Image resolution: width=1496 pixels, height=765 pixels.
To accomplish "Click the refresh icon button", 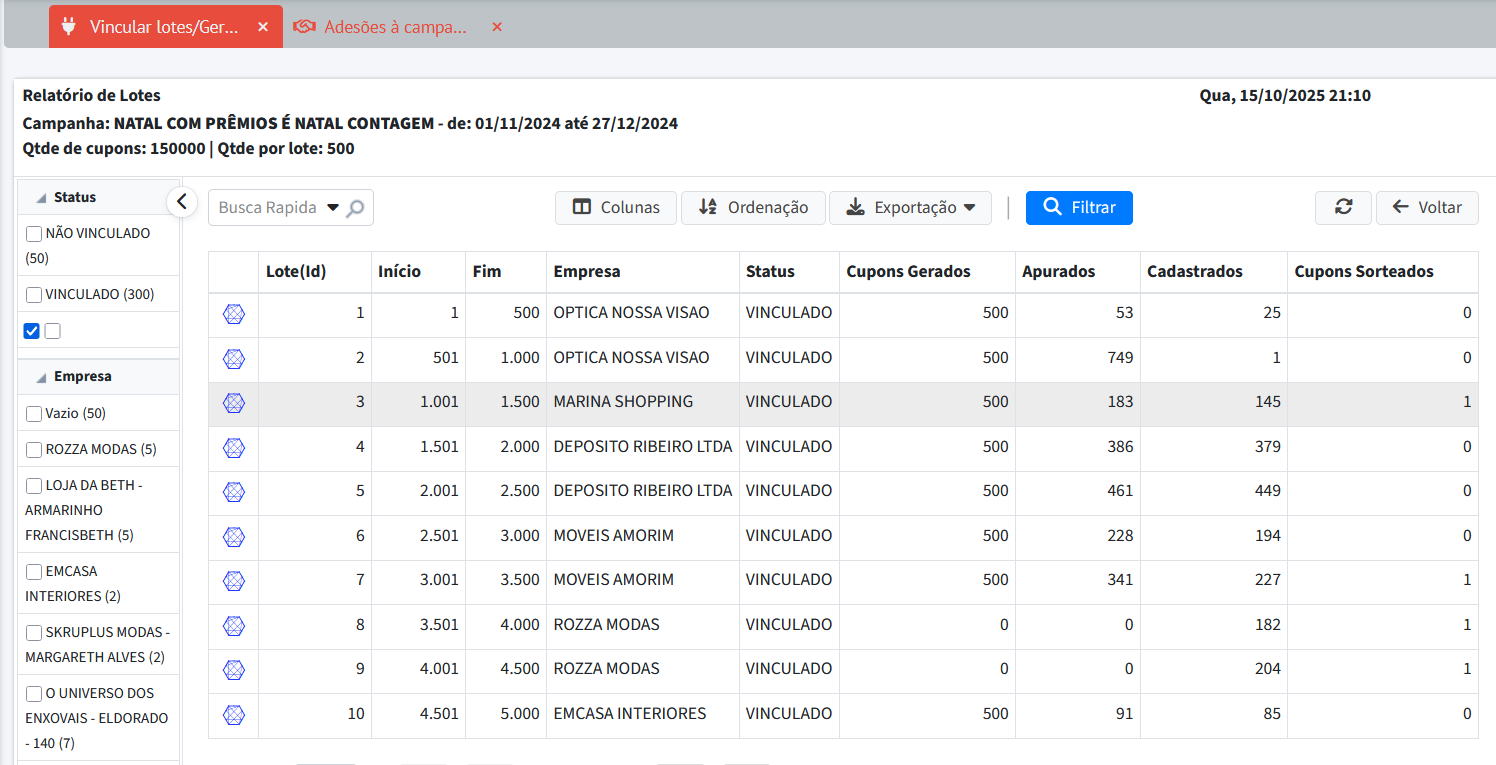I will pyautogui.click(x=1343, y=207).
